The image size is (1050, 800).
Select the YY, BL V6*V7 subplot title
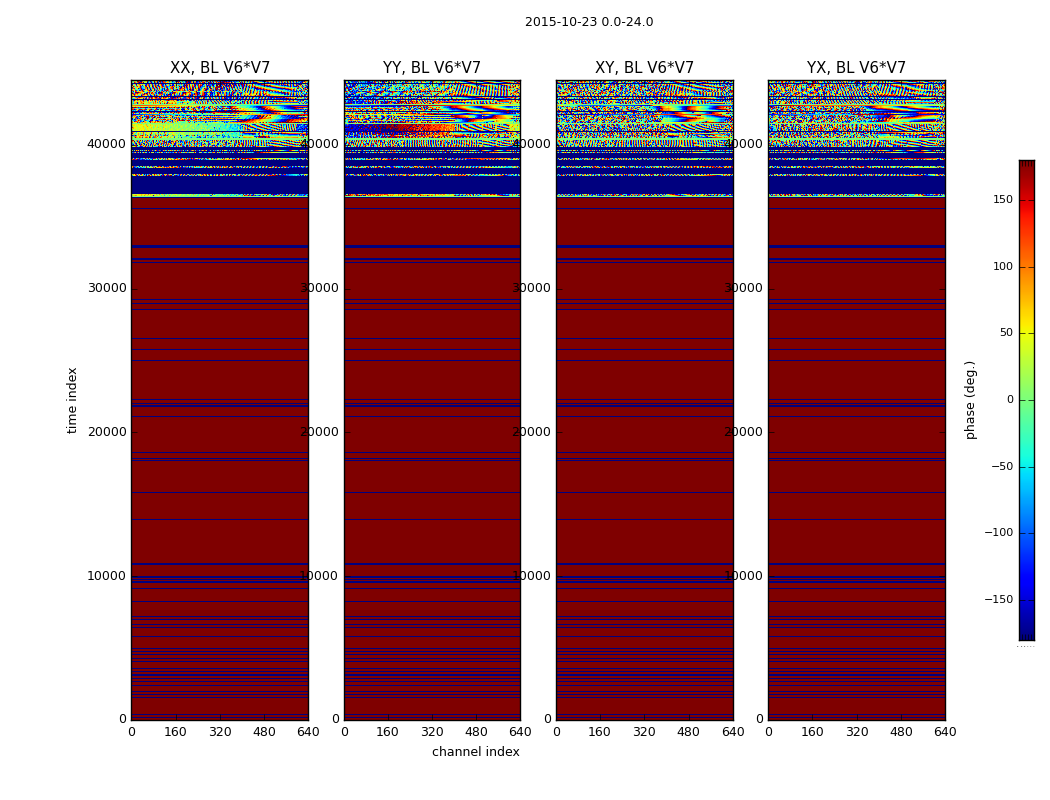(431, 68)
